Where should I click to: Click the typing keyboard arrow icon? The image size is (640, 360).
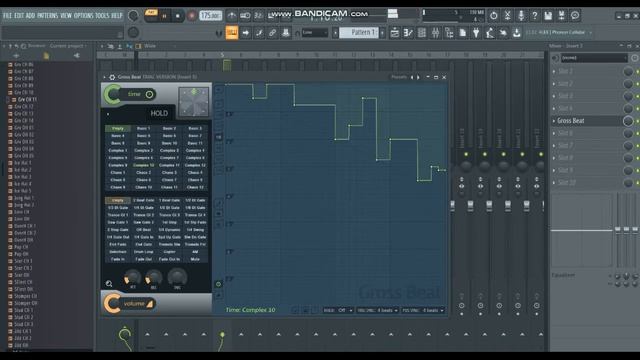click(245, 33)
